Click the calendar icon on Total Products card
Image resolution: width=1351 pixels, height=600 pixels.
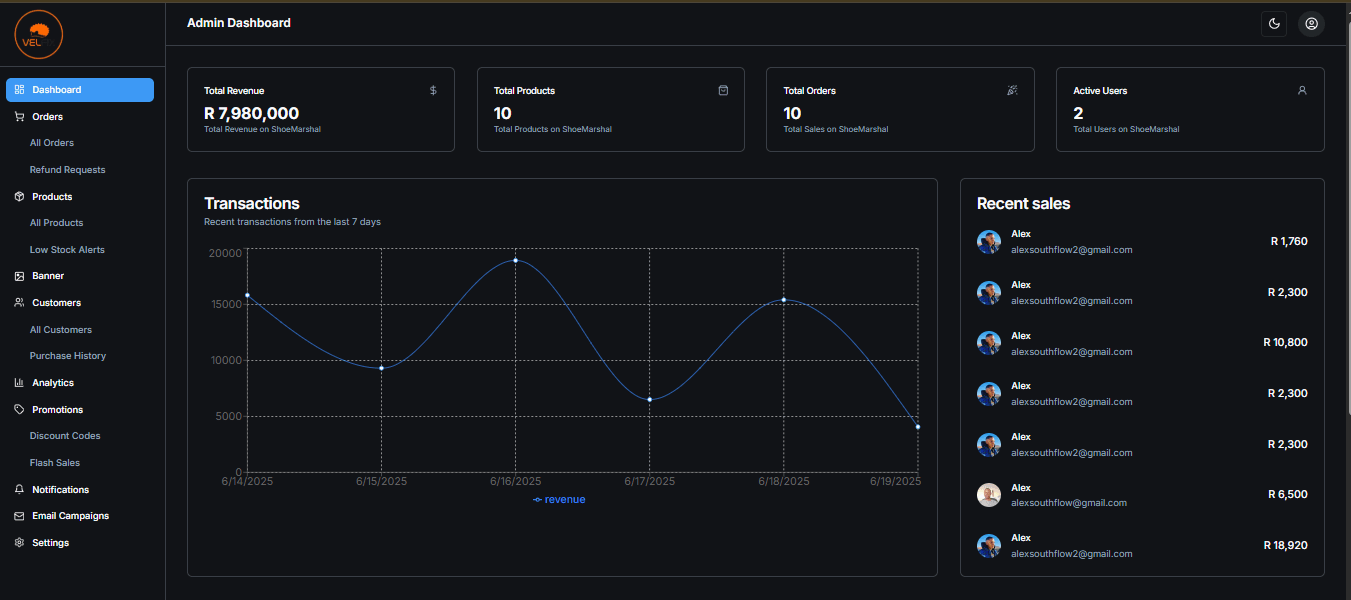[x=723, y=90]
